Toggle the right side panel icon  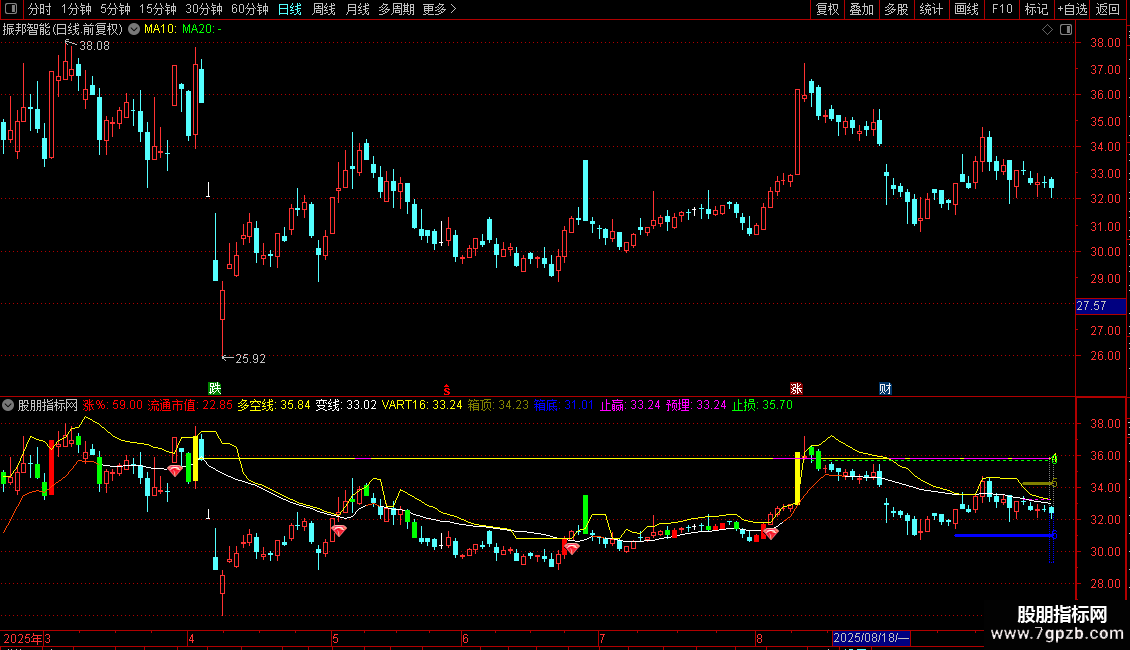point(1066,30)
